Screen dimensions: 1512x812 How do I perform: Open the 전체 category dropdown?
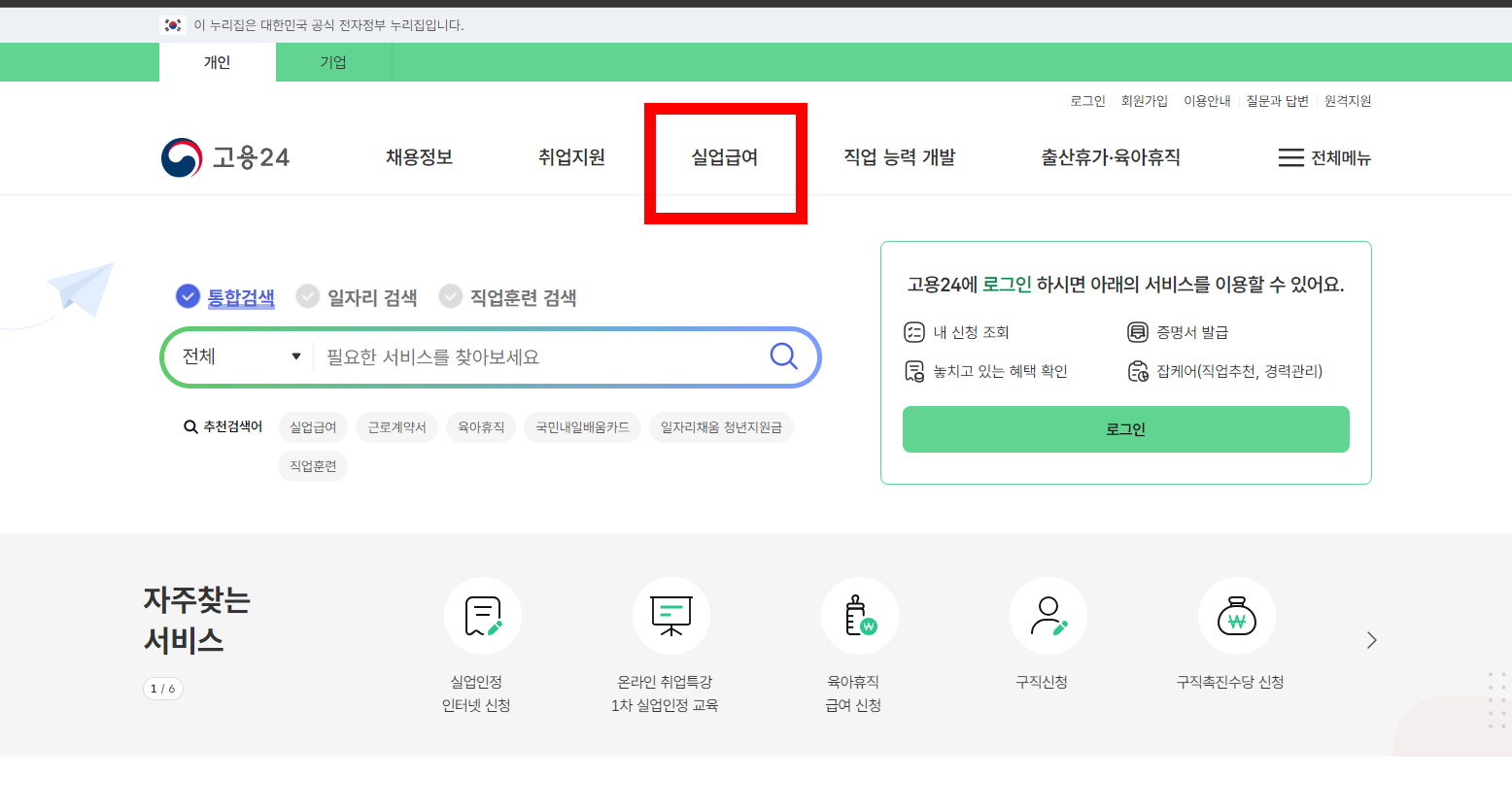pyautogui.click(x=241, y=356)
